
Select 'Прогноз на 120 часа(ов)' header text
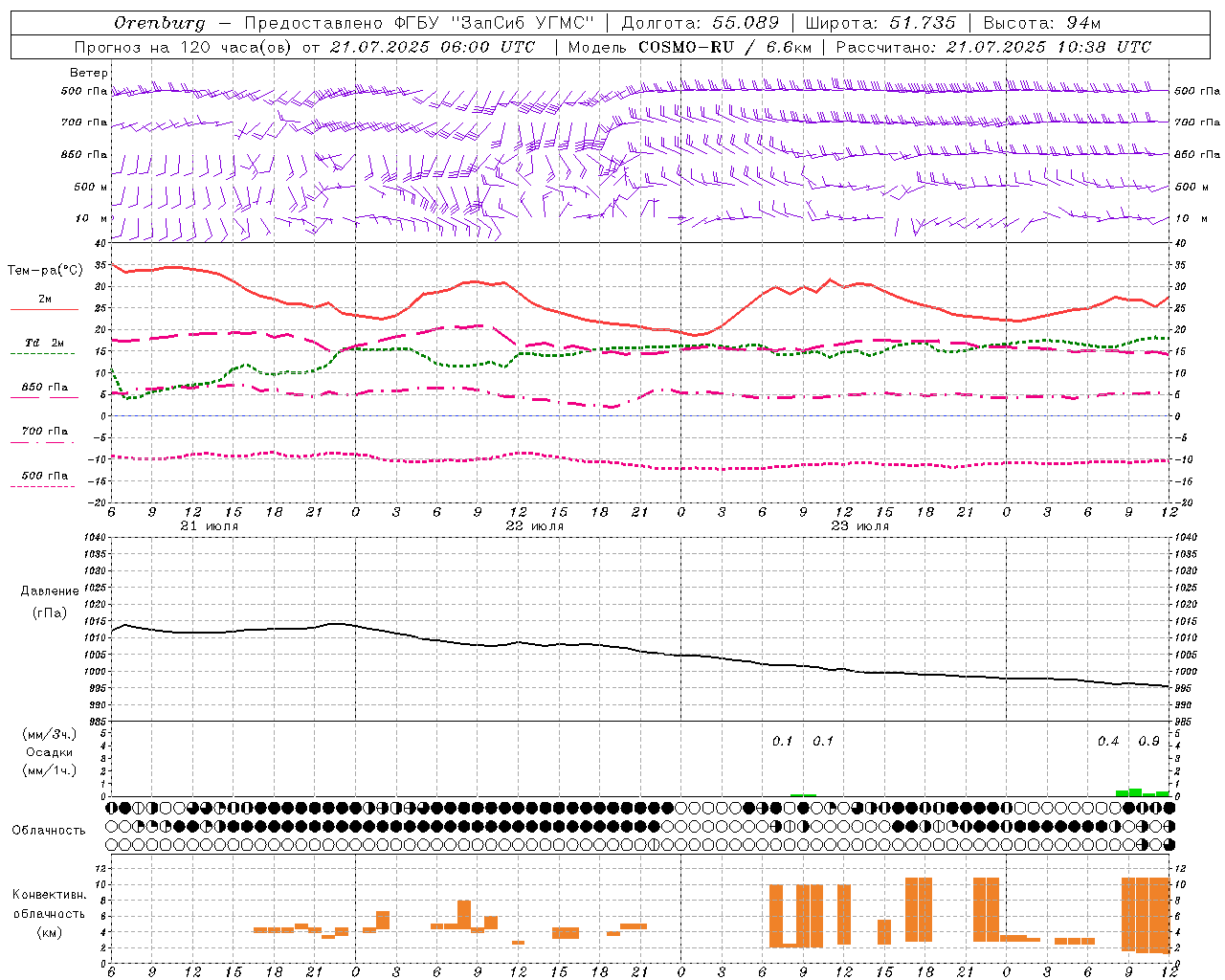(184, 47)
